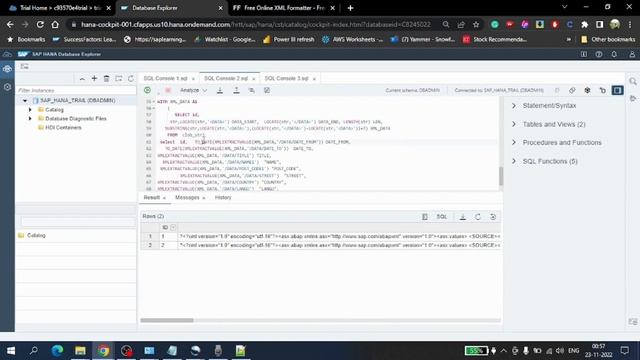Click the delete database trash icon
640x360 pixels.
(106, 78)
